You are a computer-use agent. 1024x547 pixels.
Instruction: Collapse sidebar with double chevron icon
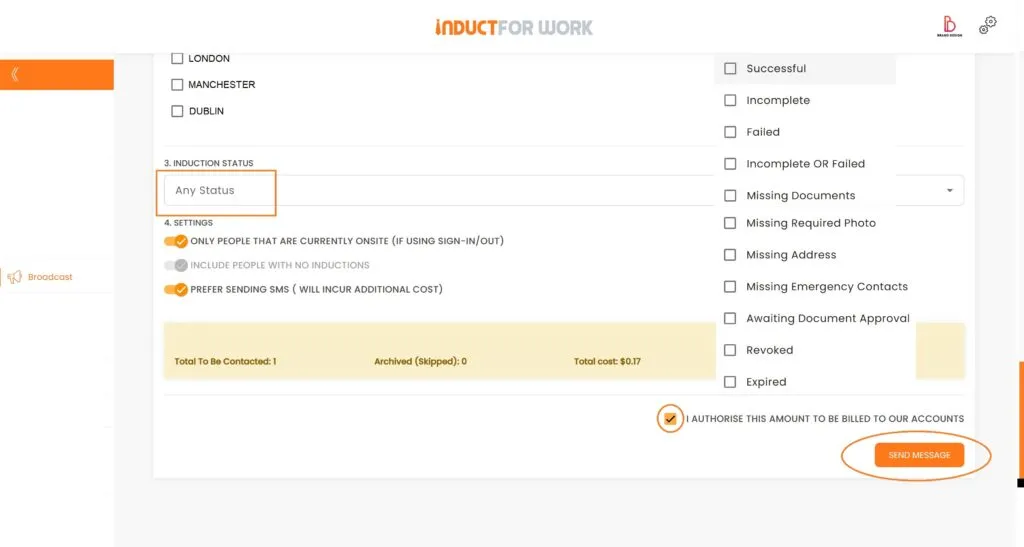point(15,74)
